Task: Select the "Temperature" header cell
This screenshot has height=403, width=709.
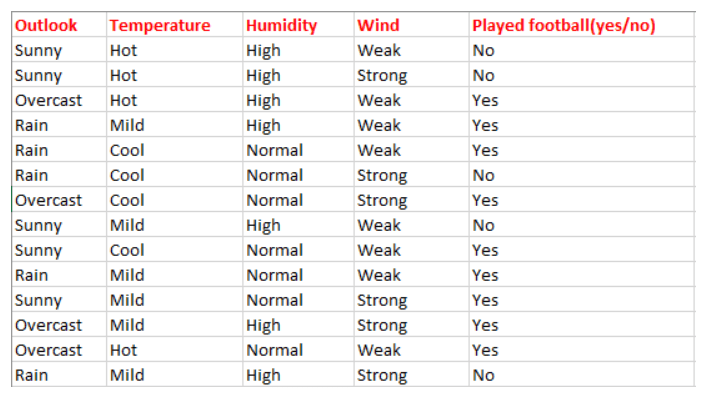Action: [158, 25]
